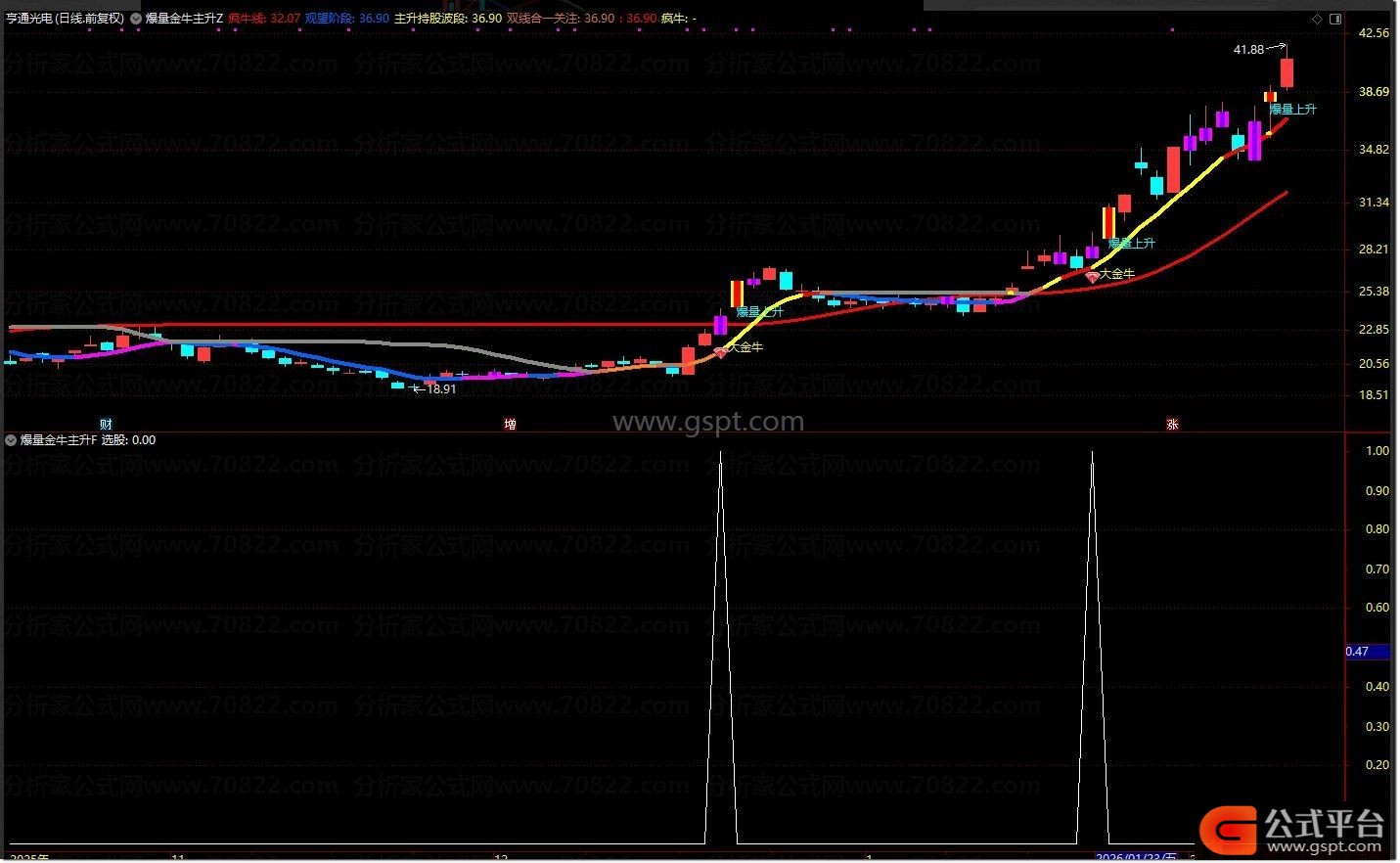Click the 增 event marker icon
This screenshot has width=1400, height=863.
coord(510,424)
